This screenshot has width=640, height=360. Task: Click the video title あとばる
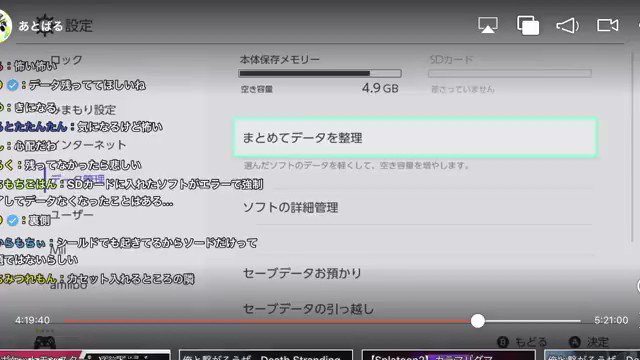point(40,26)
